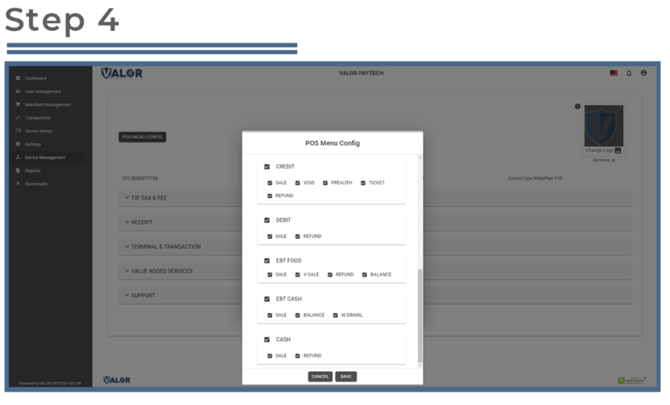This screenshot has height=405, width=670.
Task: Open Merchant Management sidebar icon
Action: pyautogui.click(x=18, y=105)
